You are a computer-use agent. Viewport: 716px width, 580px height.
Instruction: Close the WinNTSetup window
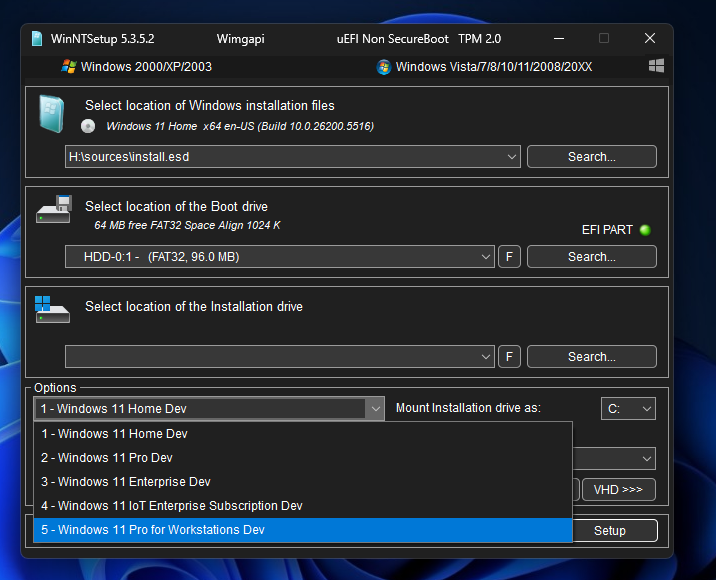pos(650,38)
